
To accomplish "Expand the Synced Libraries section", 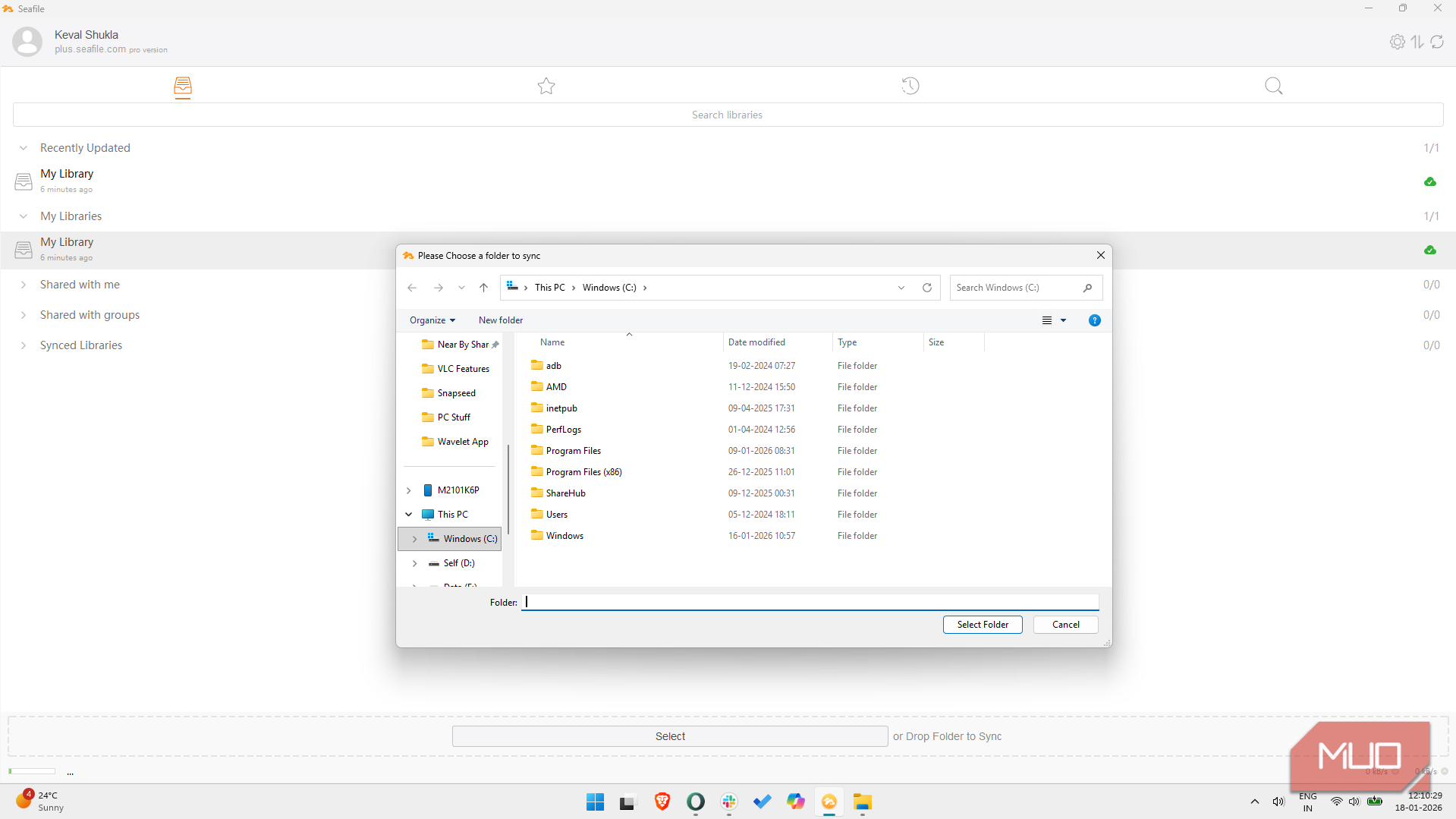I will (x=24, y=345).
